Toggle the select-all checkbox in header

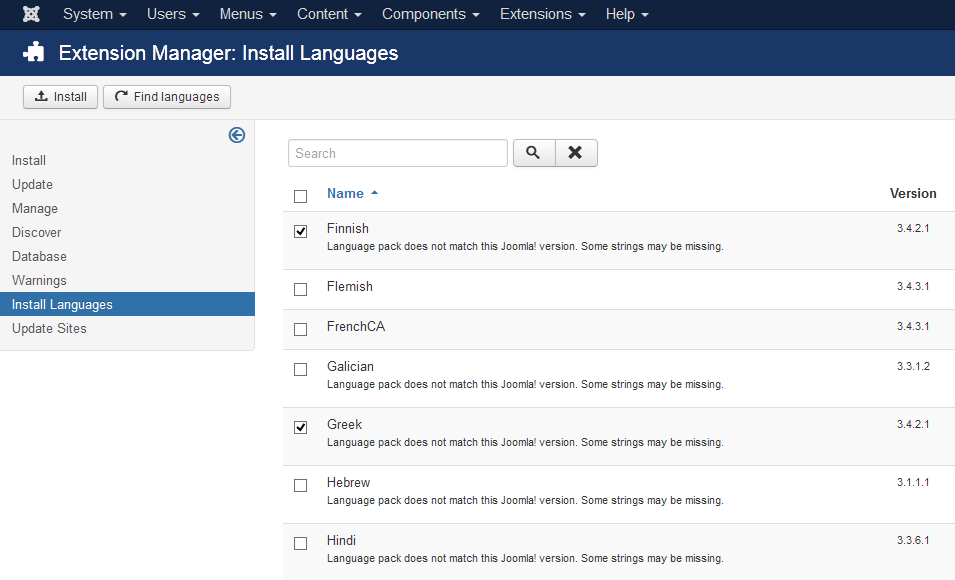click(301, 196)
